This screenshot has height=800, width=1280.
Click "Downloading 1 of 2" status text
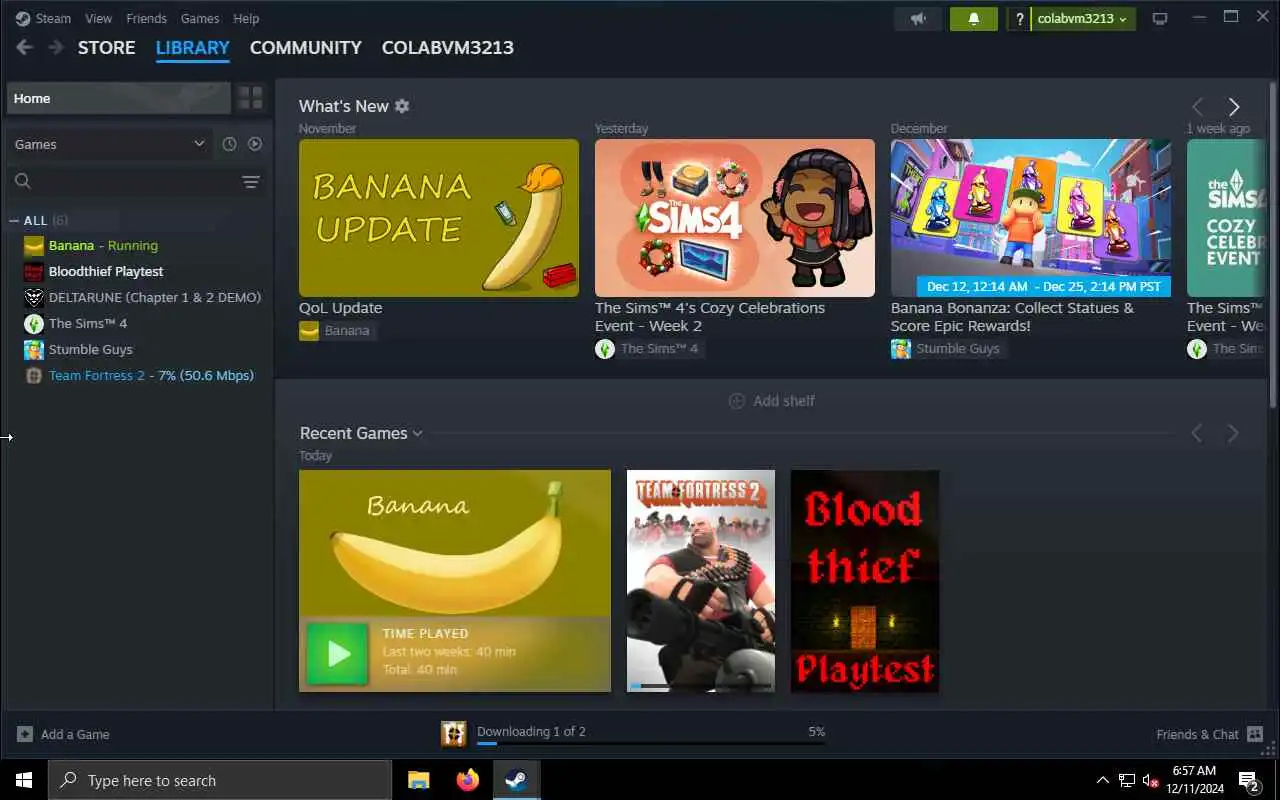click(531, 731)
